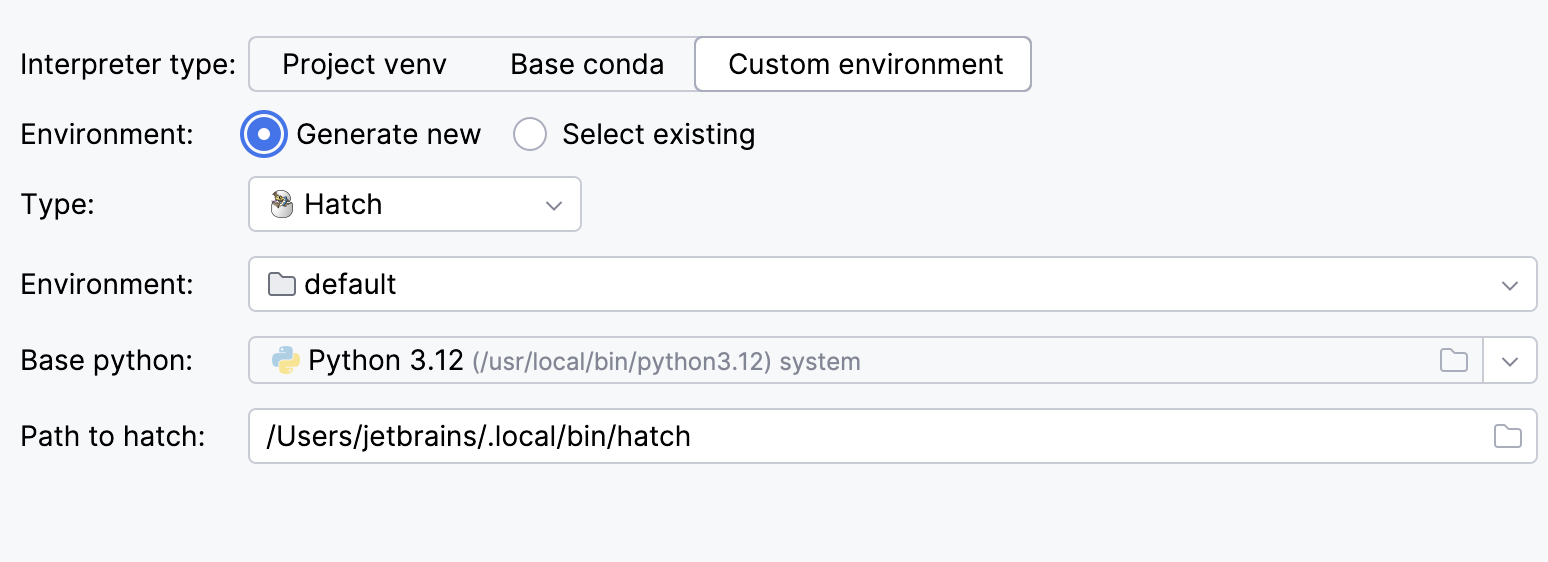Click the default environment name
Image resolution: width=1548 pixels, height=562 pixels.
coord(350,284)
